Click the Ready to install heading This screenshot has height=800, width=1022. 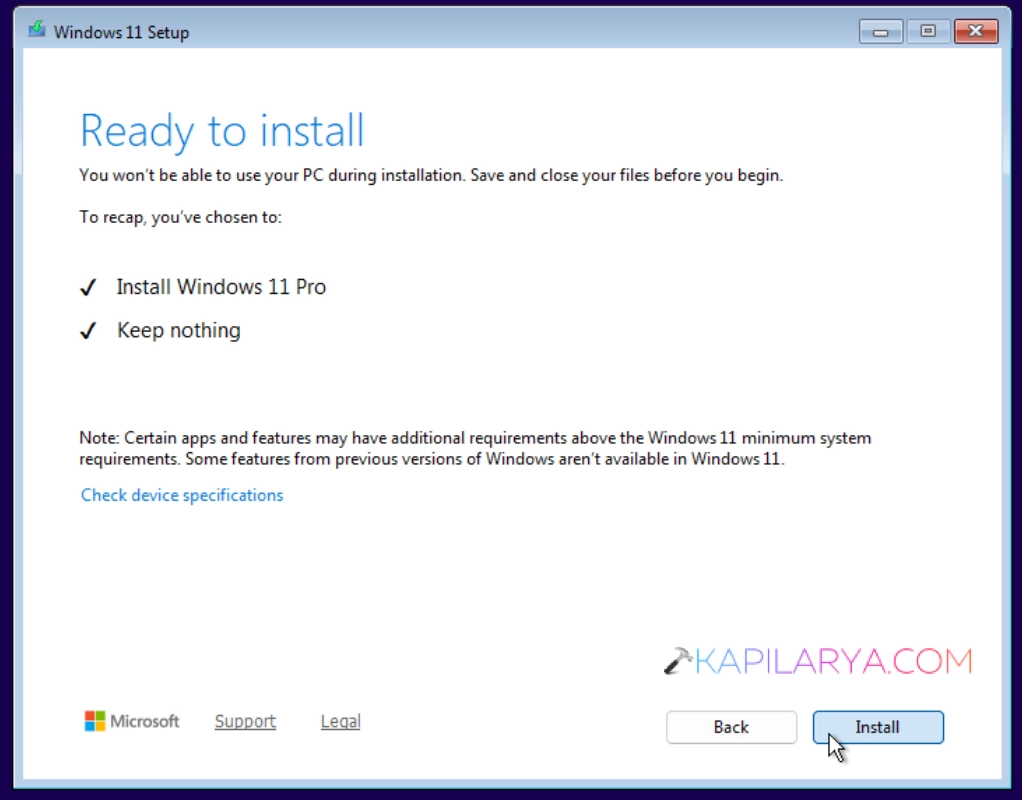click(222, 131)
